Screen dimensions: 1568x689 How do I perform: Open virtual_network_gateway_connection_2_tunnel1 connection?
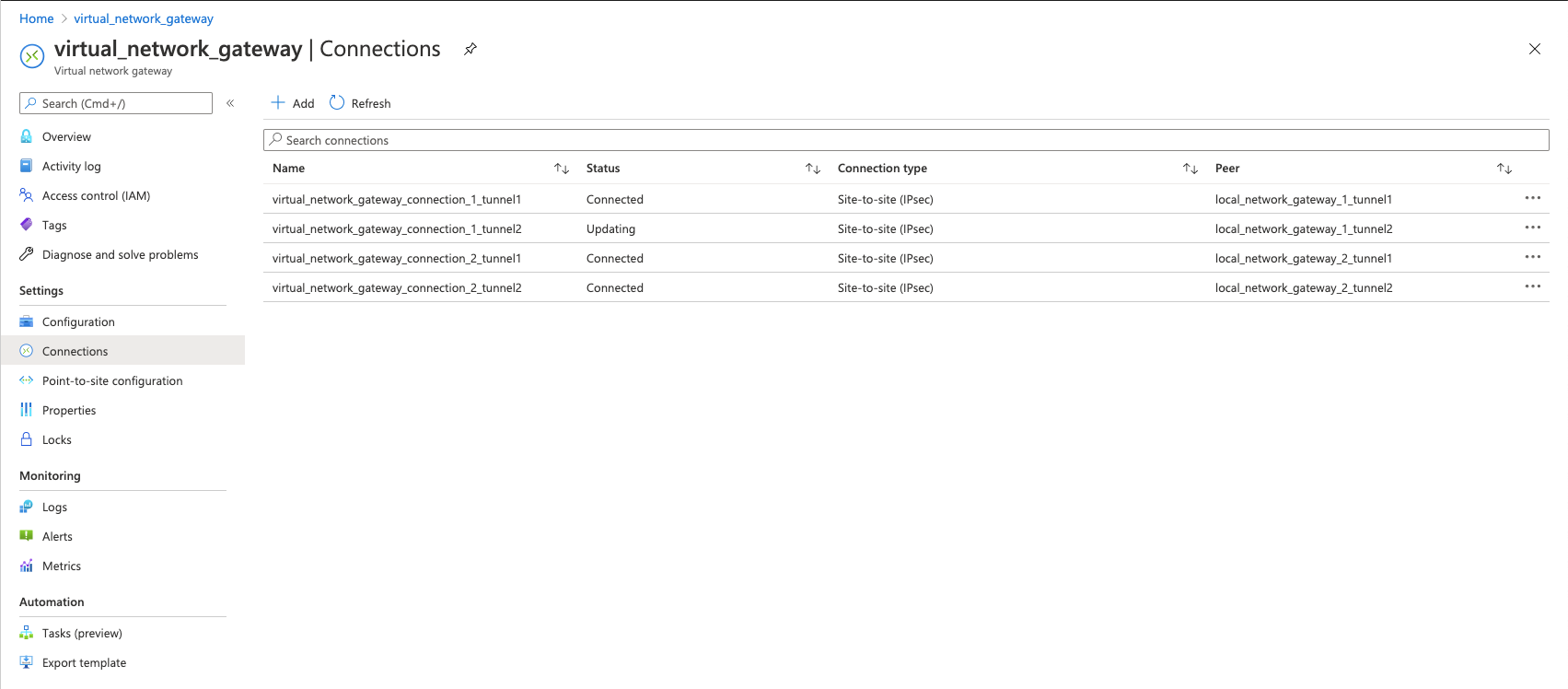tap(397, 258)
